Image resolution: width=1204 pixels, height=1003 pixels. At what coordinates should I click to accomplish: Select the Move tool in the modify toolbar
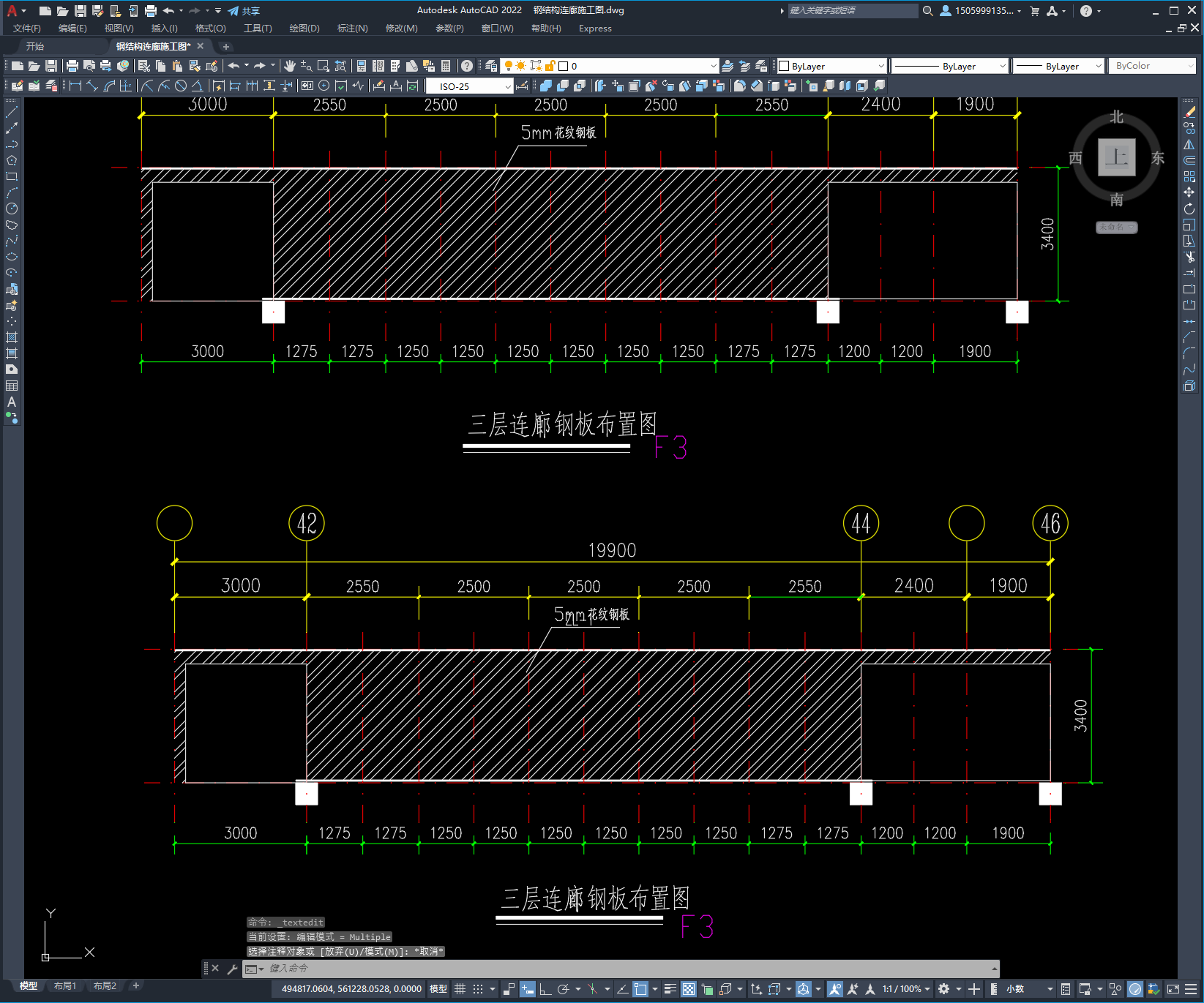point(1189,192)
